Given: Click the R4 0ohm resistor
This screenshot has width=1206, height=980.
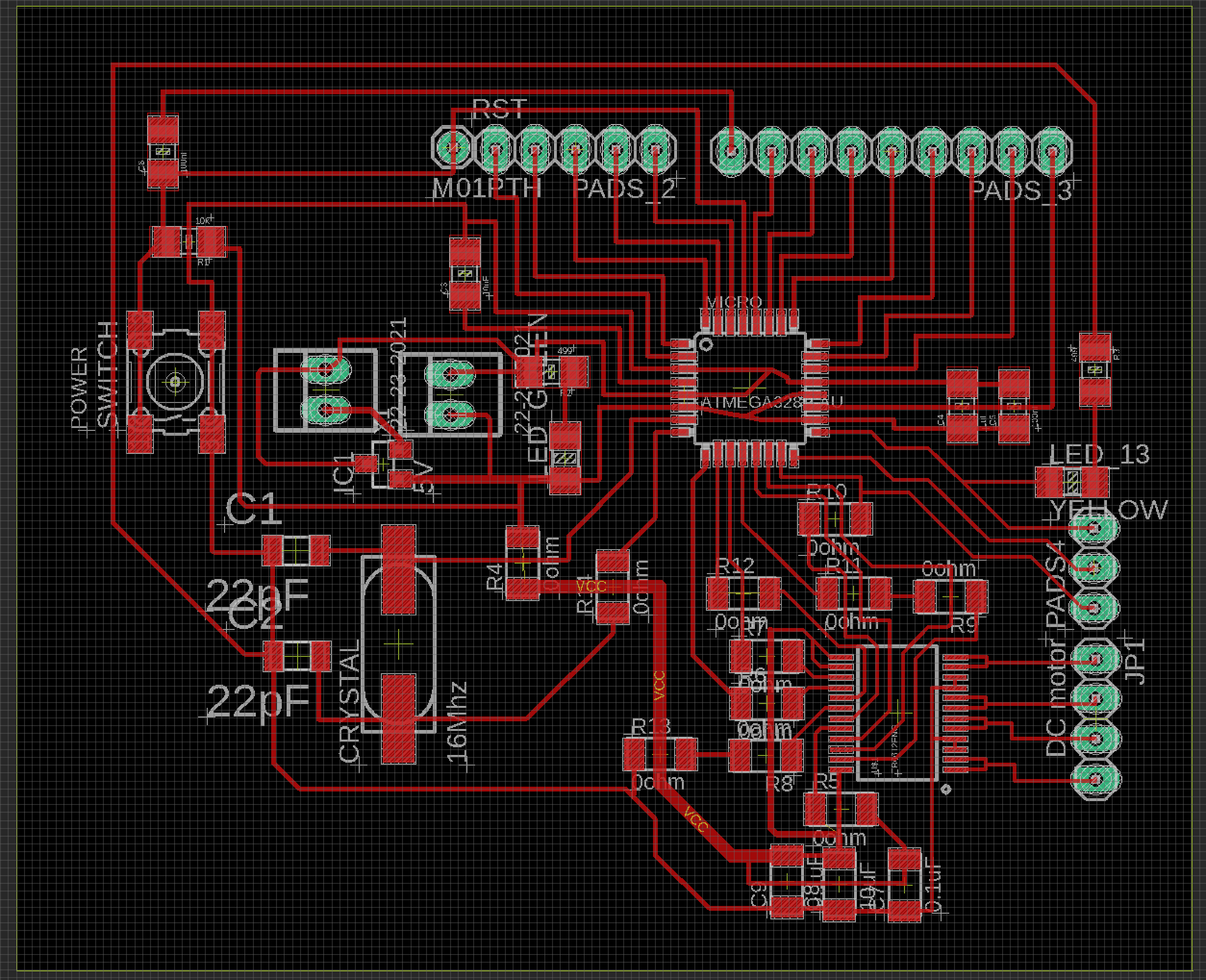Looking at the screenshot, I should pos(522,563).
